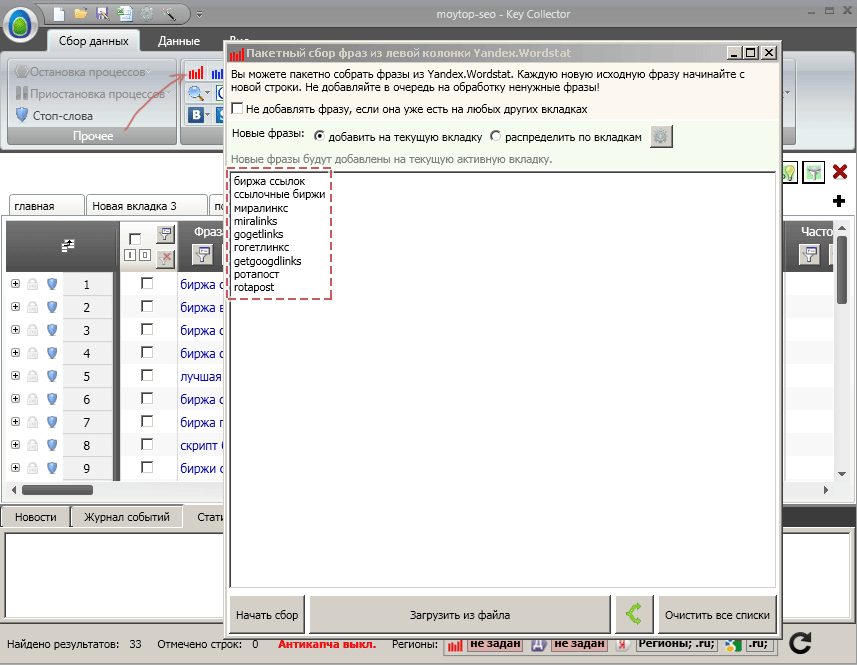Save project using the floppy disk icon
This screenshot has width=857, height=665.
click(x=102, y=14)
